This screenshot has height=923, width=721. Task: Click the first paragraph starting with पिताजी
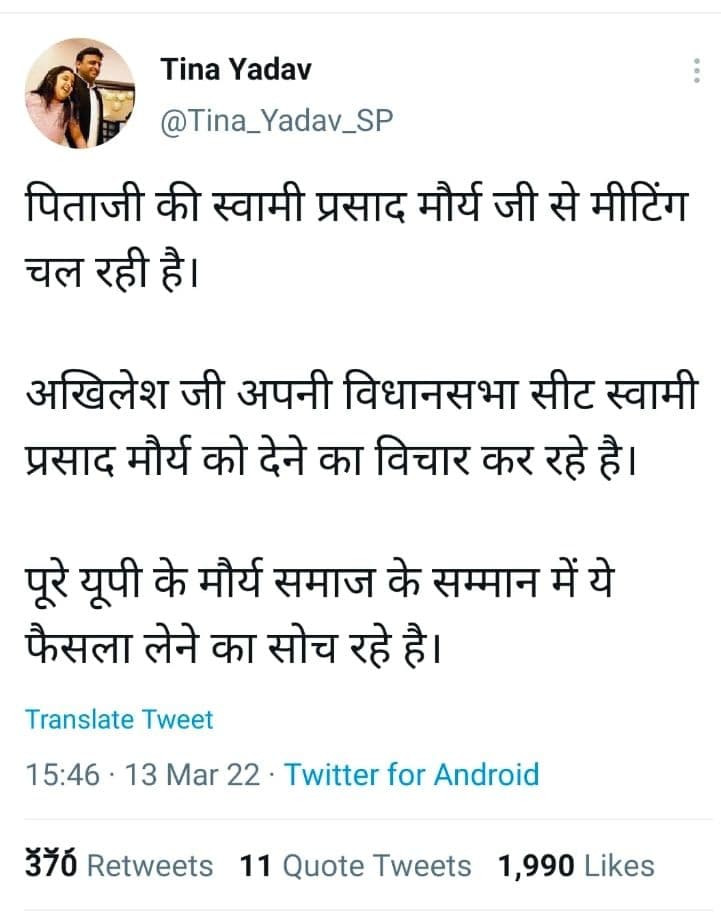(355, 240)
